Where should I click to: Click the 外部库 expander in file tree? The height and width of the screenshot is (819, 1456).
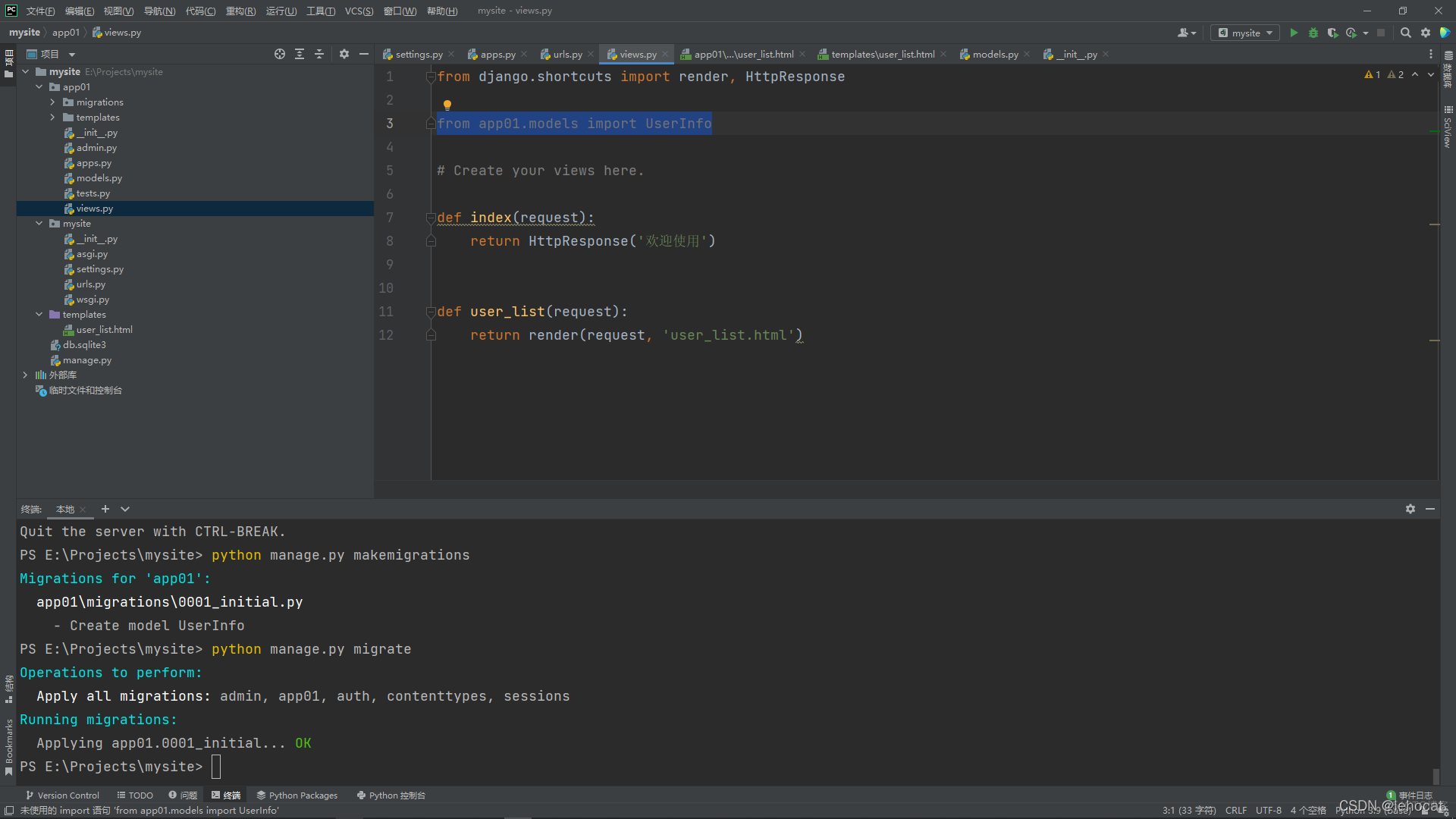coord(24,374)
